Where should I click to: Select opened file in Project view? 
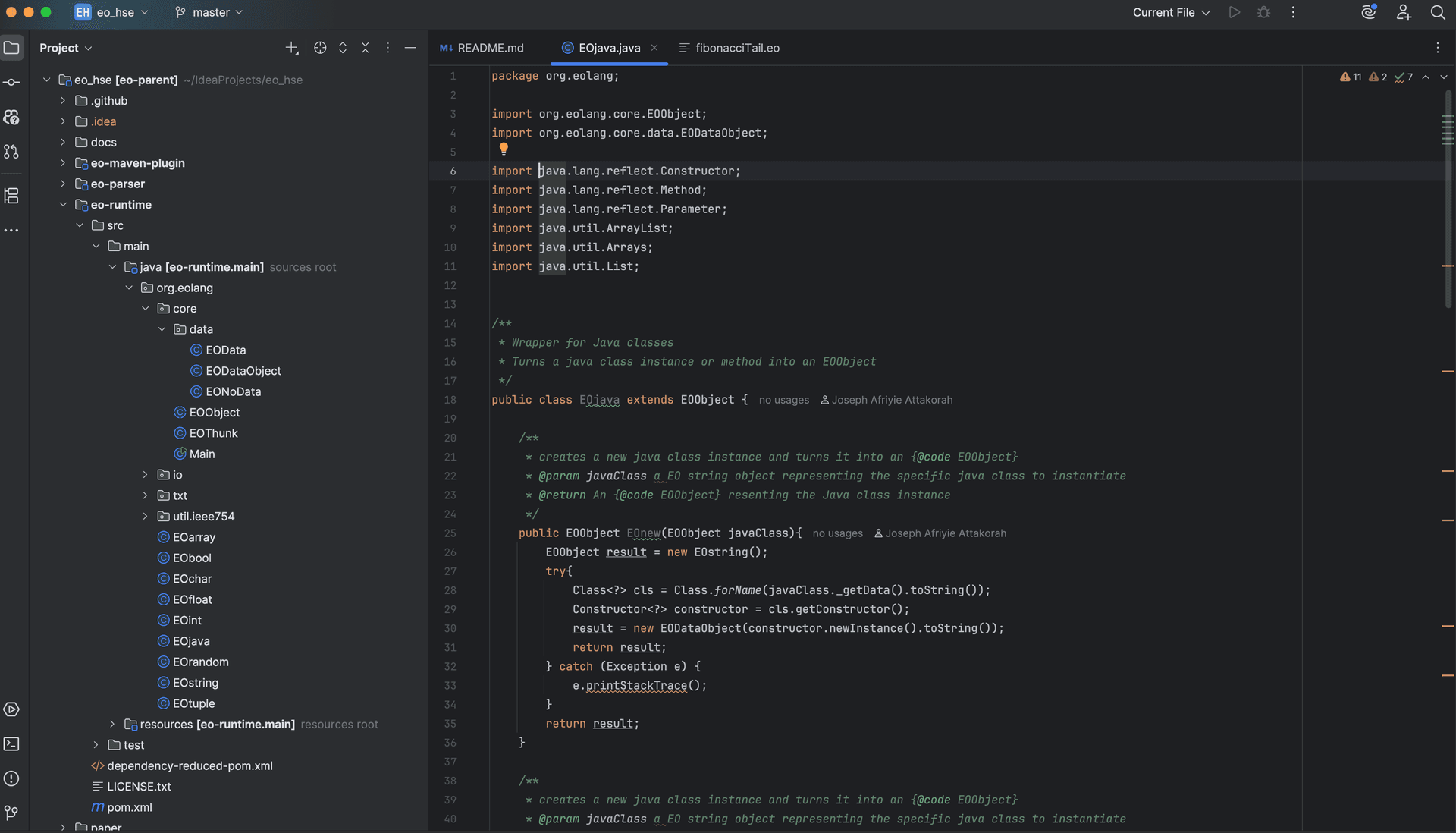pyautogui.click(x=319, y=47)
